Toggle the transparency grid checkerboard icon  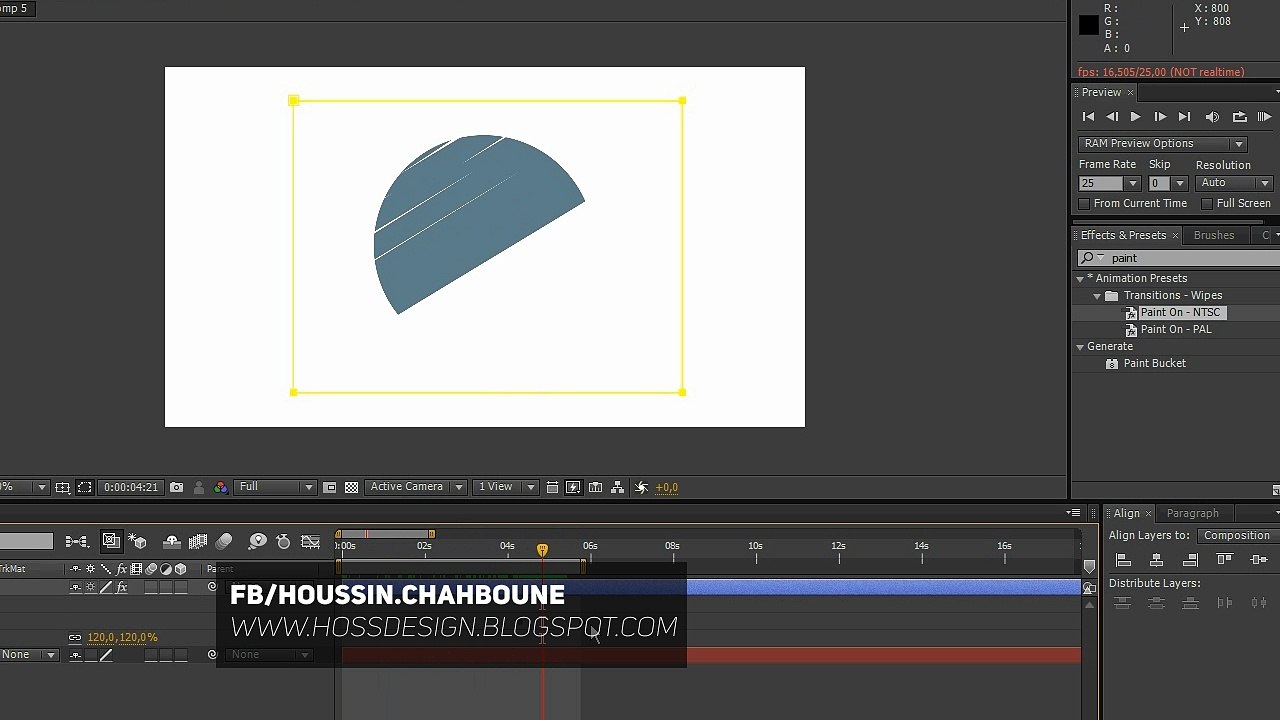coord(352,488)
